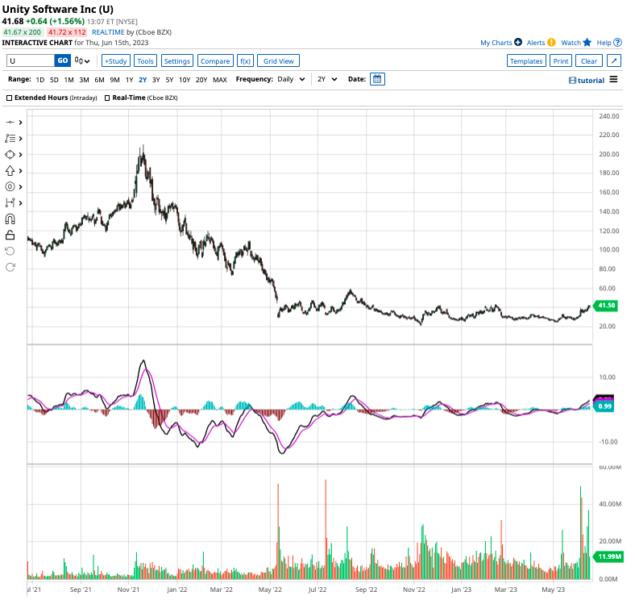The image size is (635, 600).
Task: Select the 1D range
Action: click(x=40, y=80)
